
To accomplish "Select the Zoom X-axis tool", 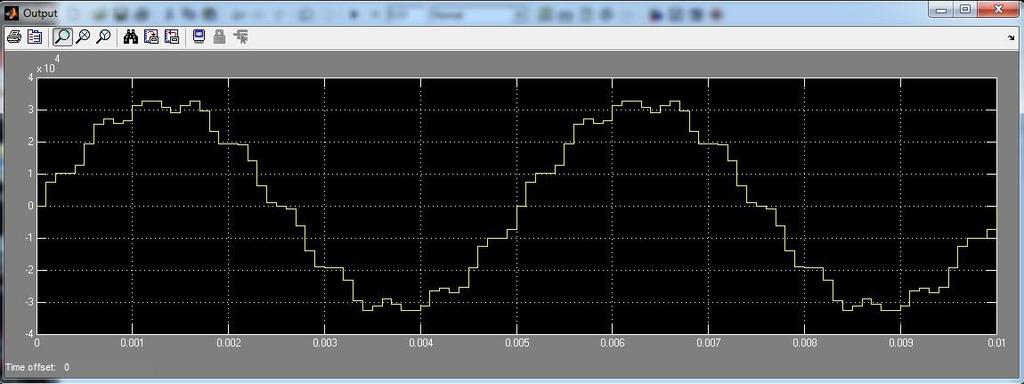I will point(82,37).
